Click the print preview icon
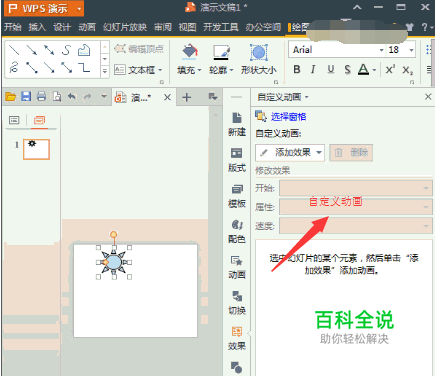Image resolution: width=435 pixels, height=376 pixels. (x=57, y=97)
